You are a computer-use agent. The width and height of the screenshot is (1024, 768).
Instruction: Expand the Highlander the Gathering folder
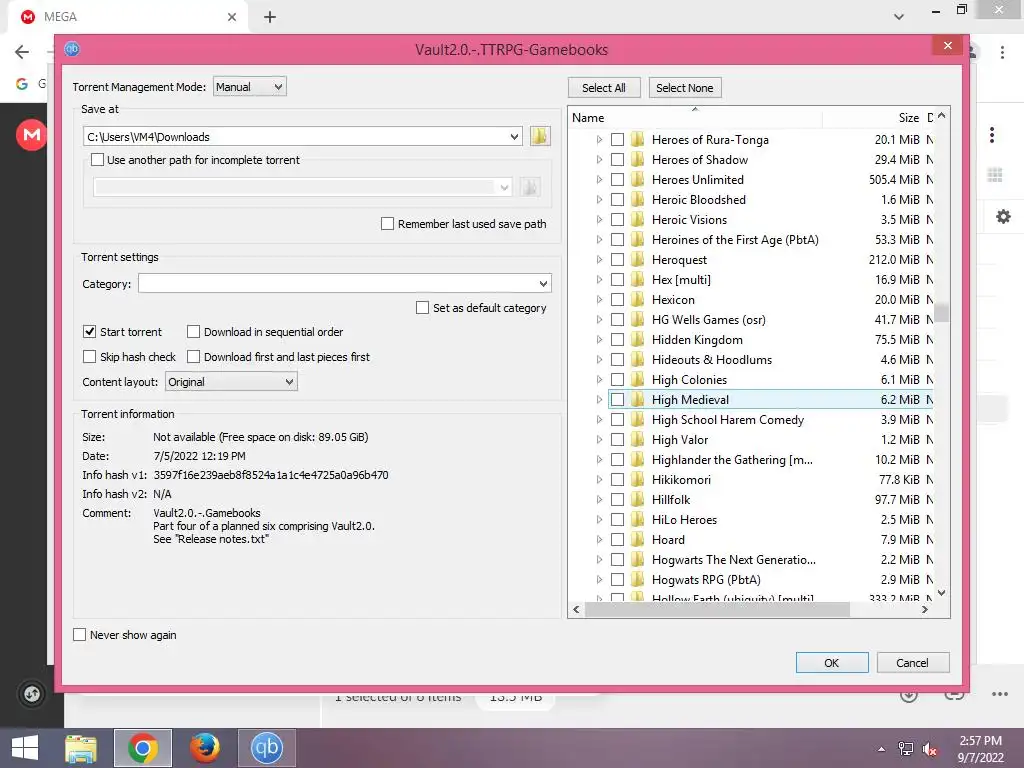tap(599, 460)
